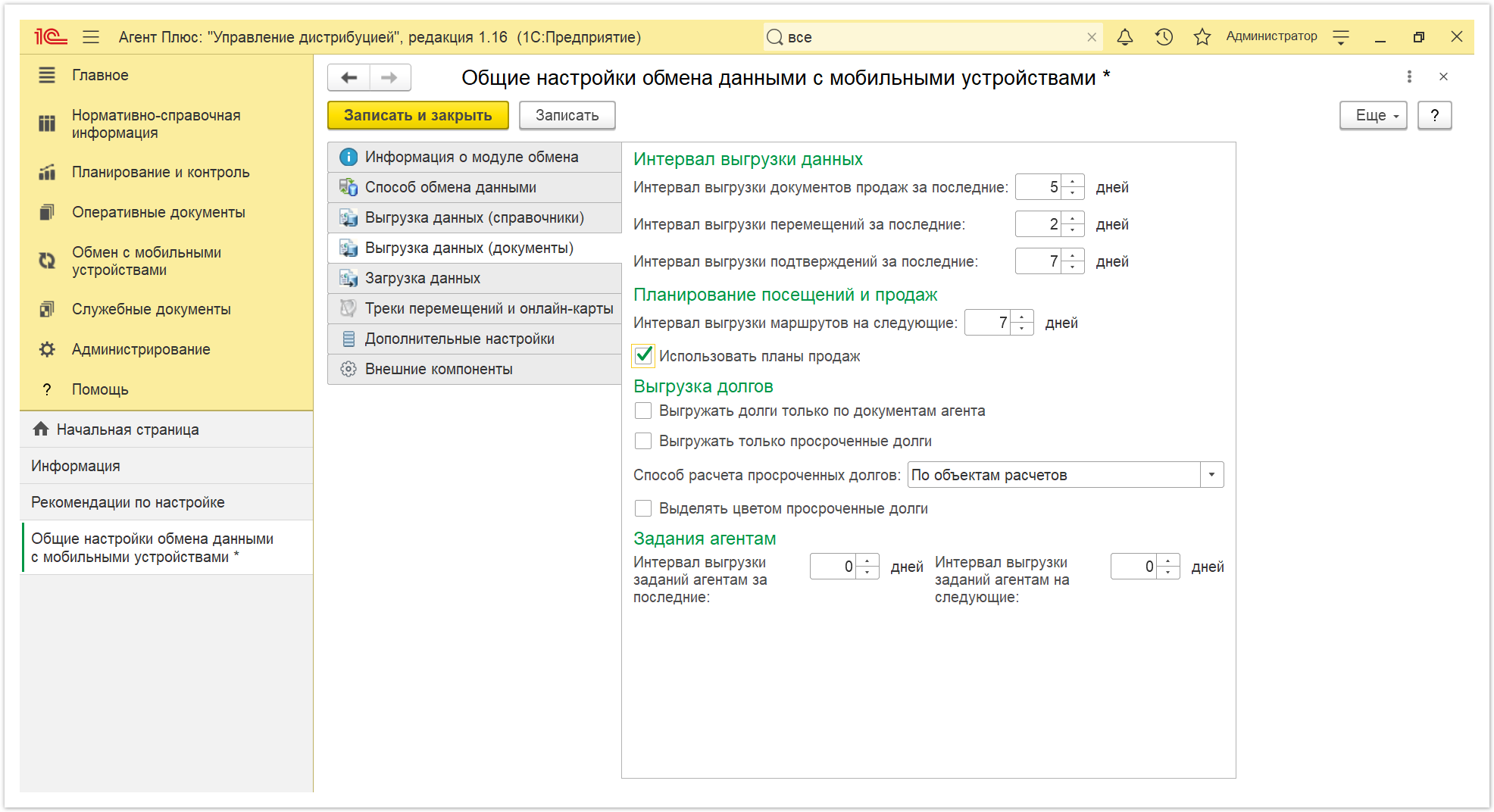Click the Служебные документы icon

click(x=47, y=309)
